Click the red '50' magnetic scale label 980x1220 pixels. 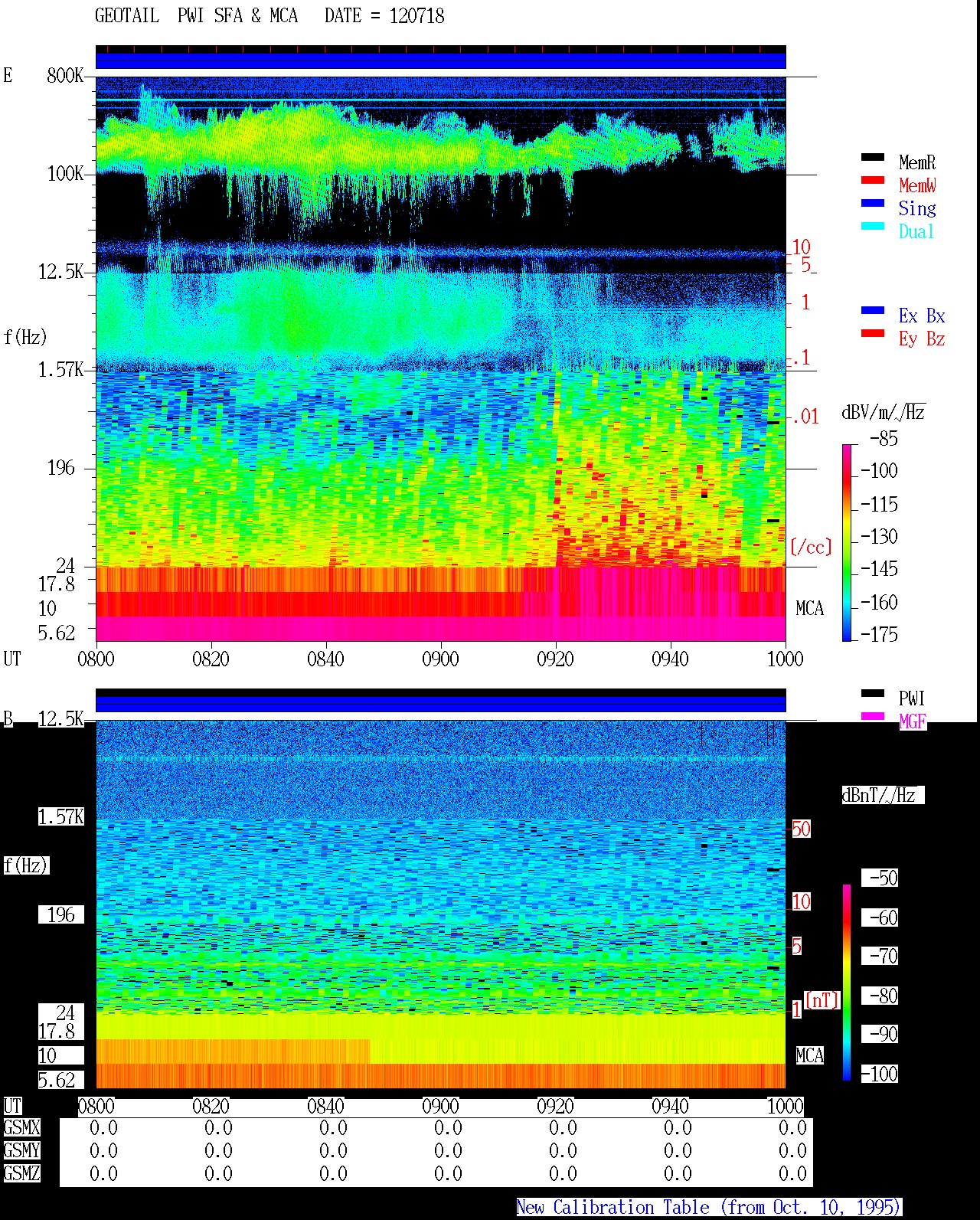(x=801, y=829)
